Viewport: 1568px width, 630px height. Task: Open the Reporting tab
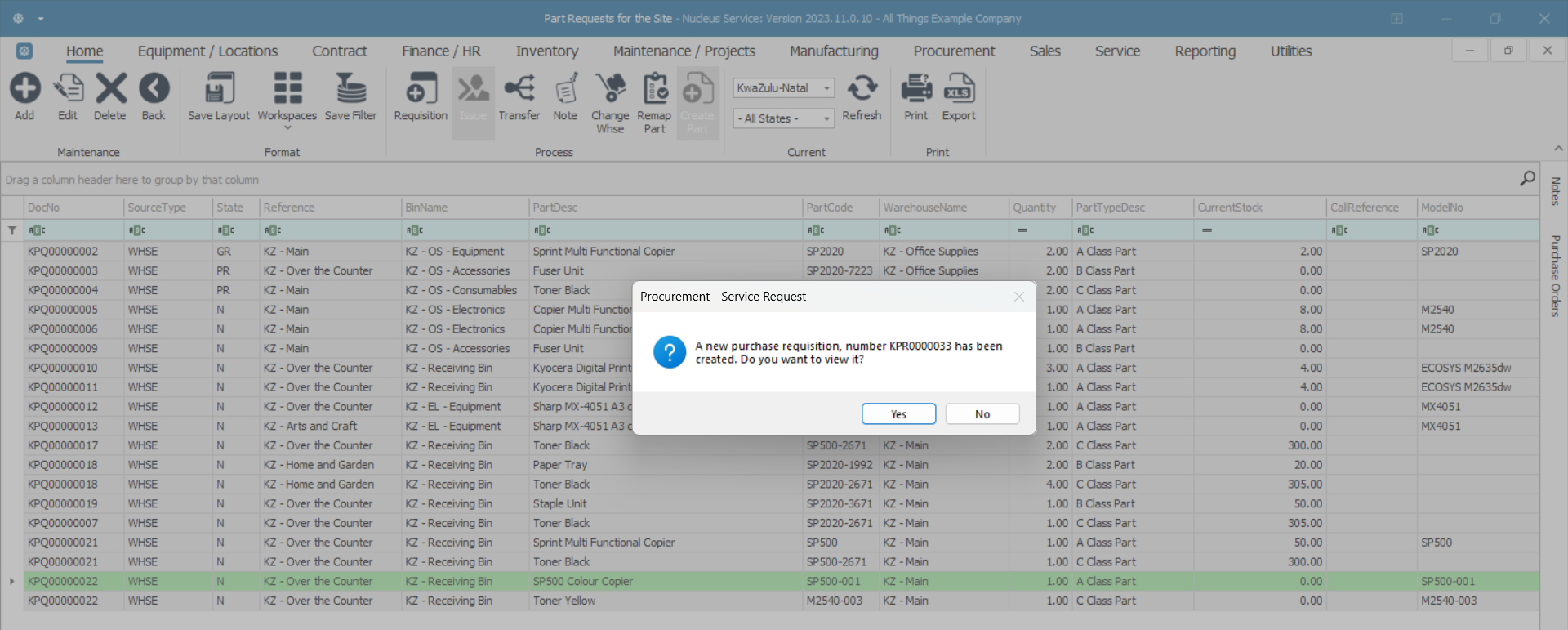tap(1205, 51)
